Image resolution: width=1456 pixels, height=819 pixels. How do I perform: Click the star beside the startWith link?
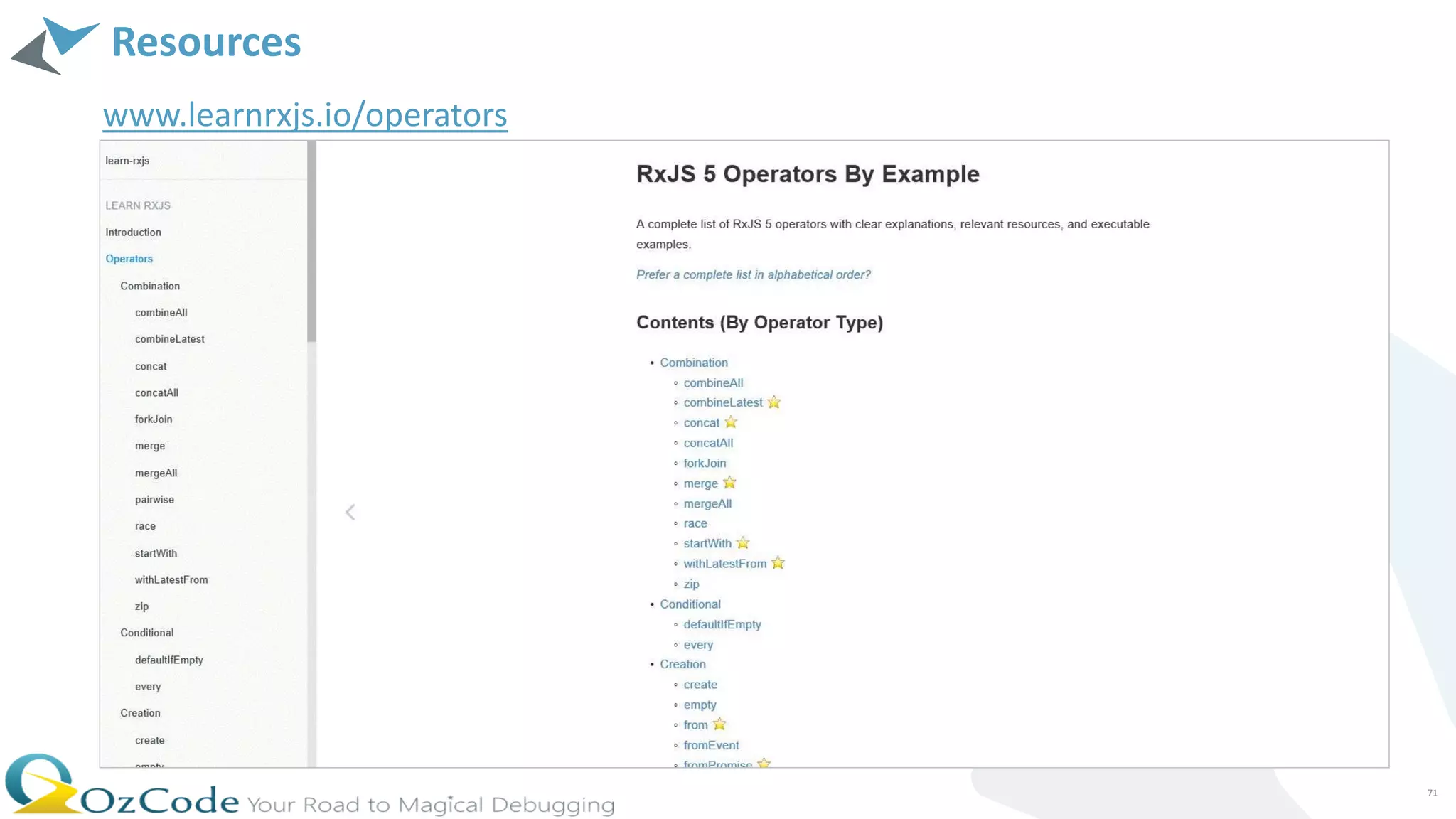(743, 543)
